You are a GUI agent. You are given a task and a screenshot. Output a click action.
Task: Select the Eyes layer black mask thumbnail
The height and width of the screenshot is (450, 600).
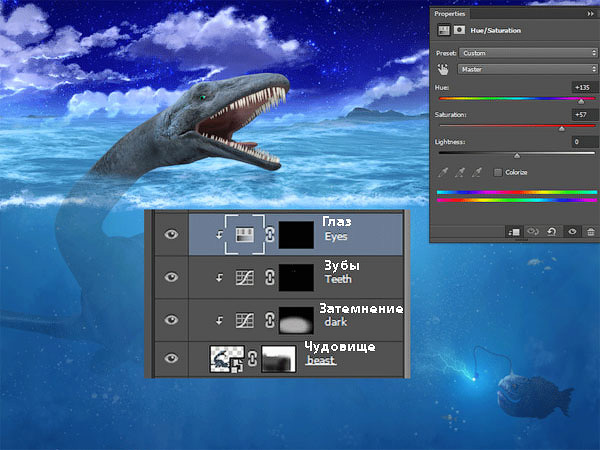[296, 235]
